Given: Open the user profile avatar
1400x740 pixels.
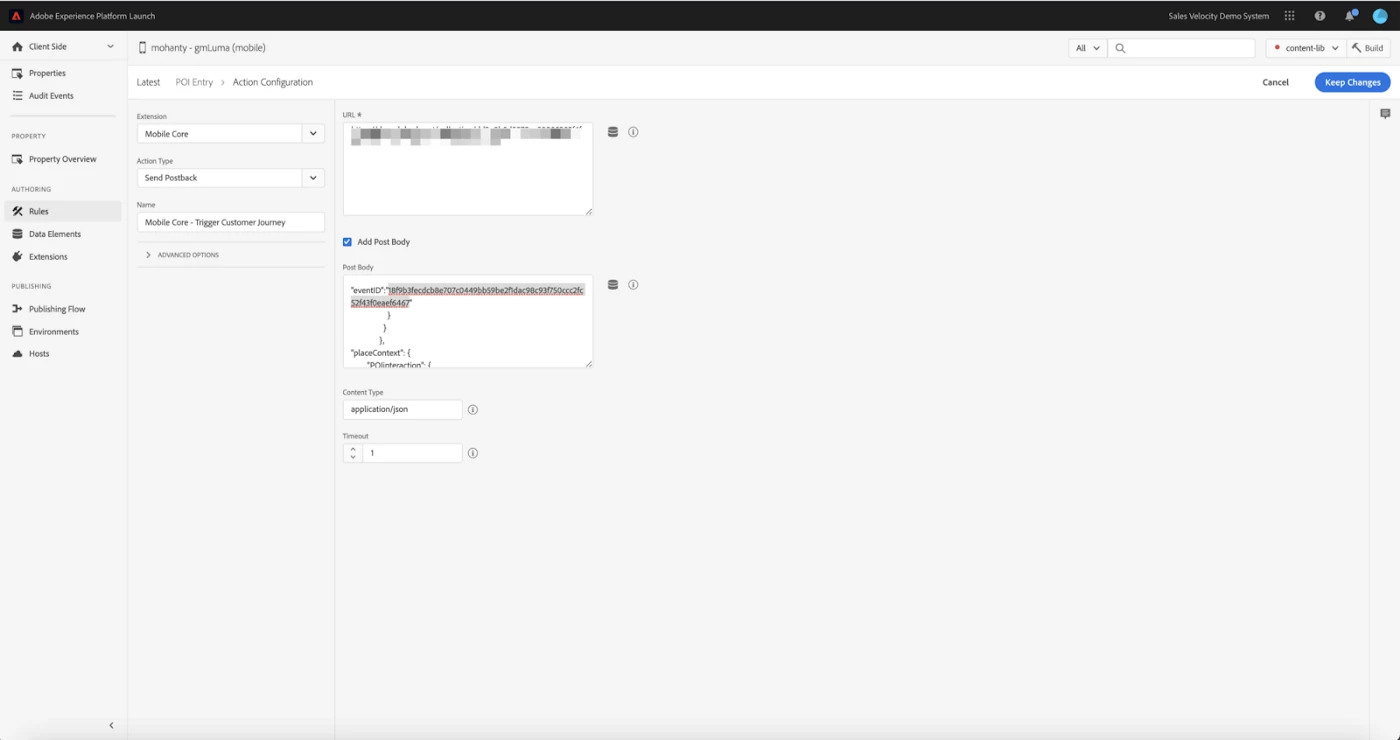Looking at the screenshot, I should pyautogui.click(x=1380, y=16).
